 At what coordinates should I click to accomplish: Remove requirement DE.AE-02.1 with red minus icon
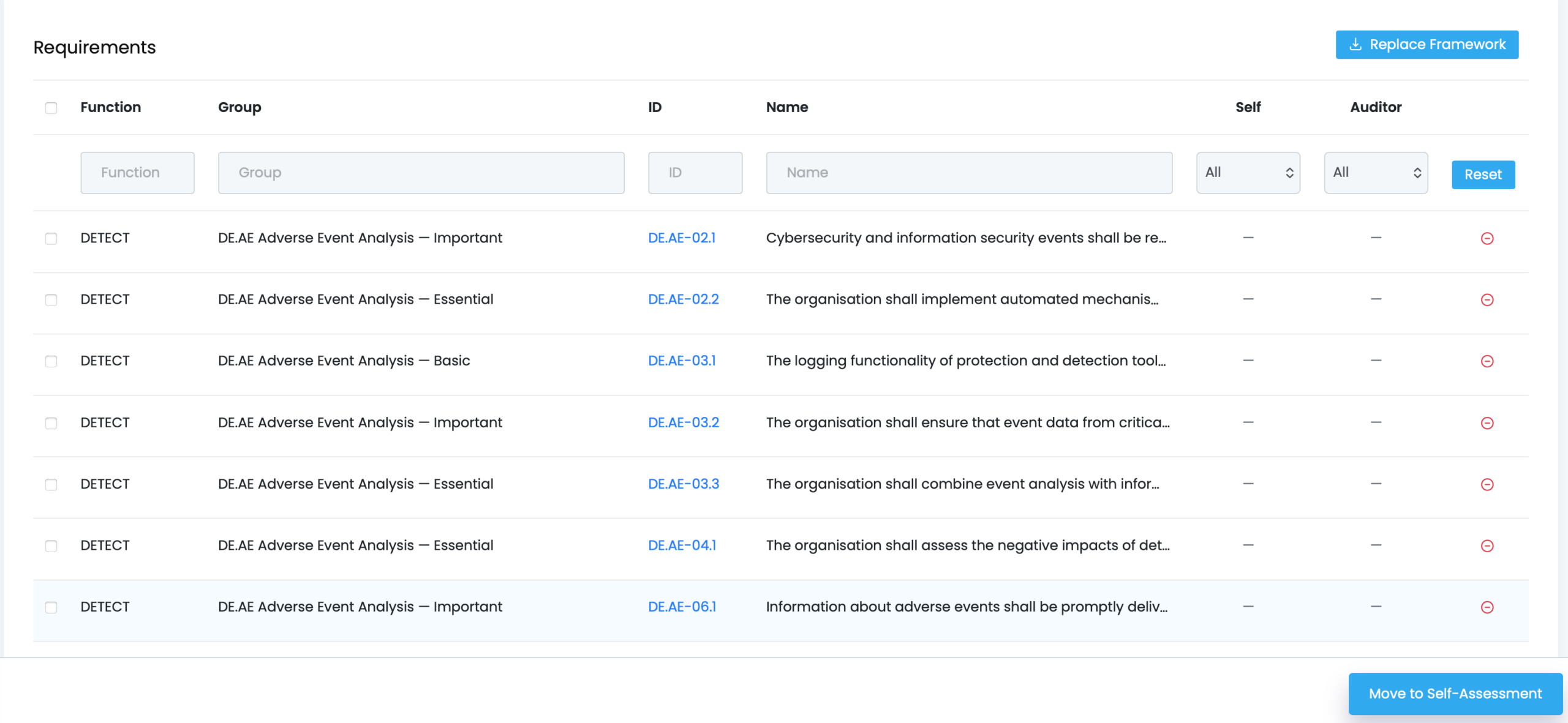point(1487,238)
